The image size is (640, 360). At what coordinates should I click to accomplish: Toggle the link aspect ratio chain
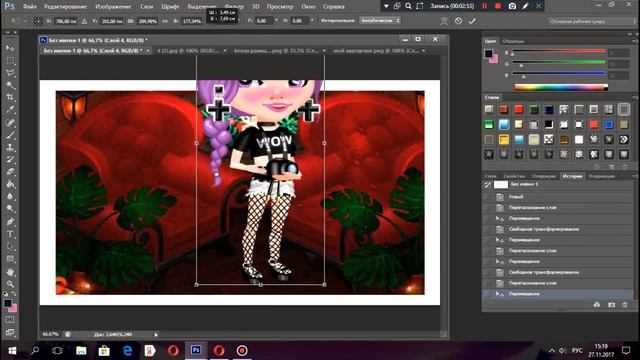[x=165, y=21]
